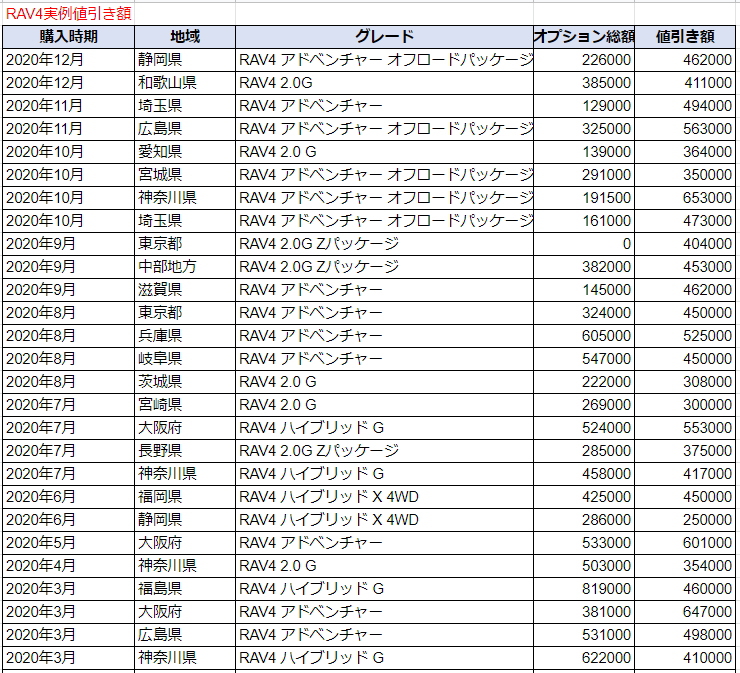
Task: Select the option total cell 531000
Action: [584, 635]
